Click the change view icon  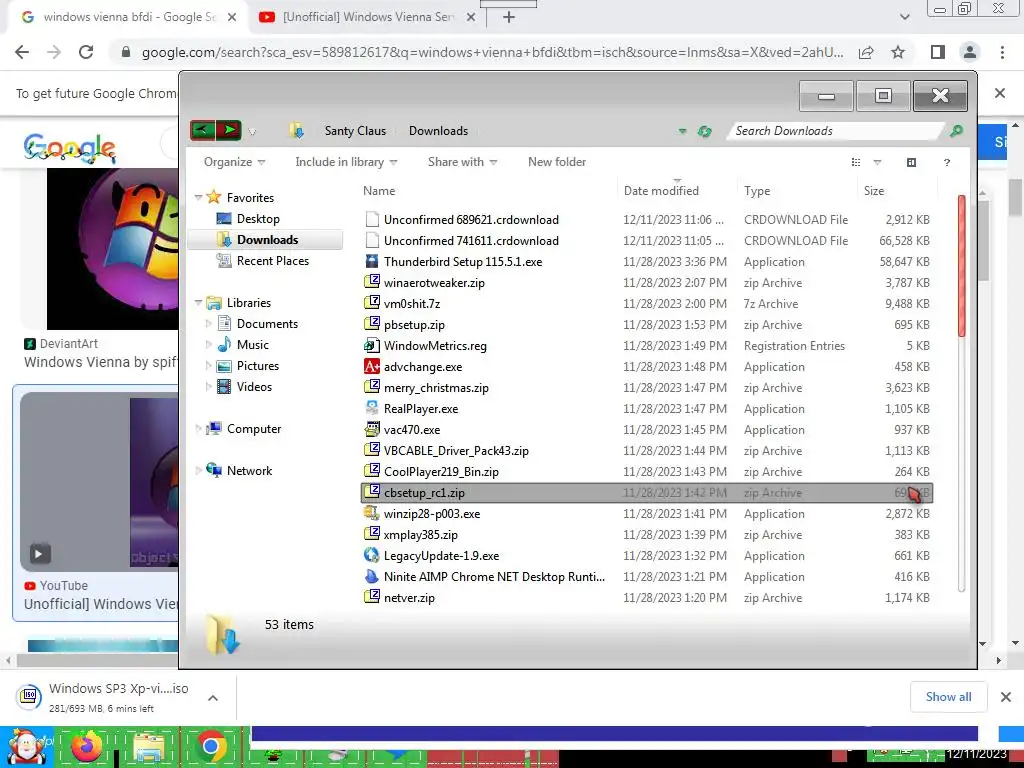coord(856,163)
